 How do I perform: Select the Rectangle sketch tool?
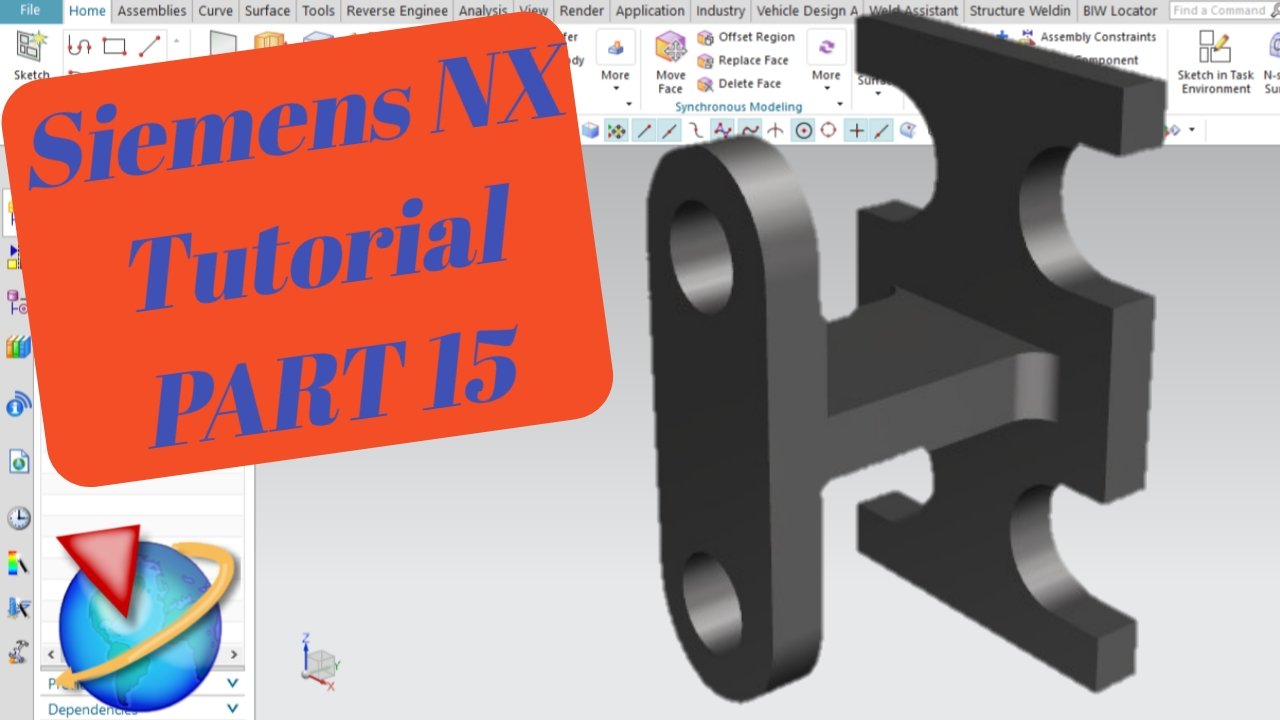(114, 46)
